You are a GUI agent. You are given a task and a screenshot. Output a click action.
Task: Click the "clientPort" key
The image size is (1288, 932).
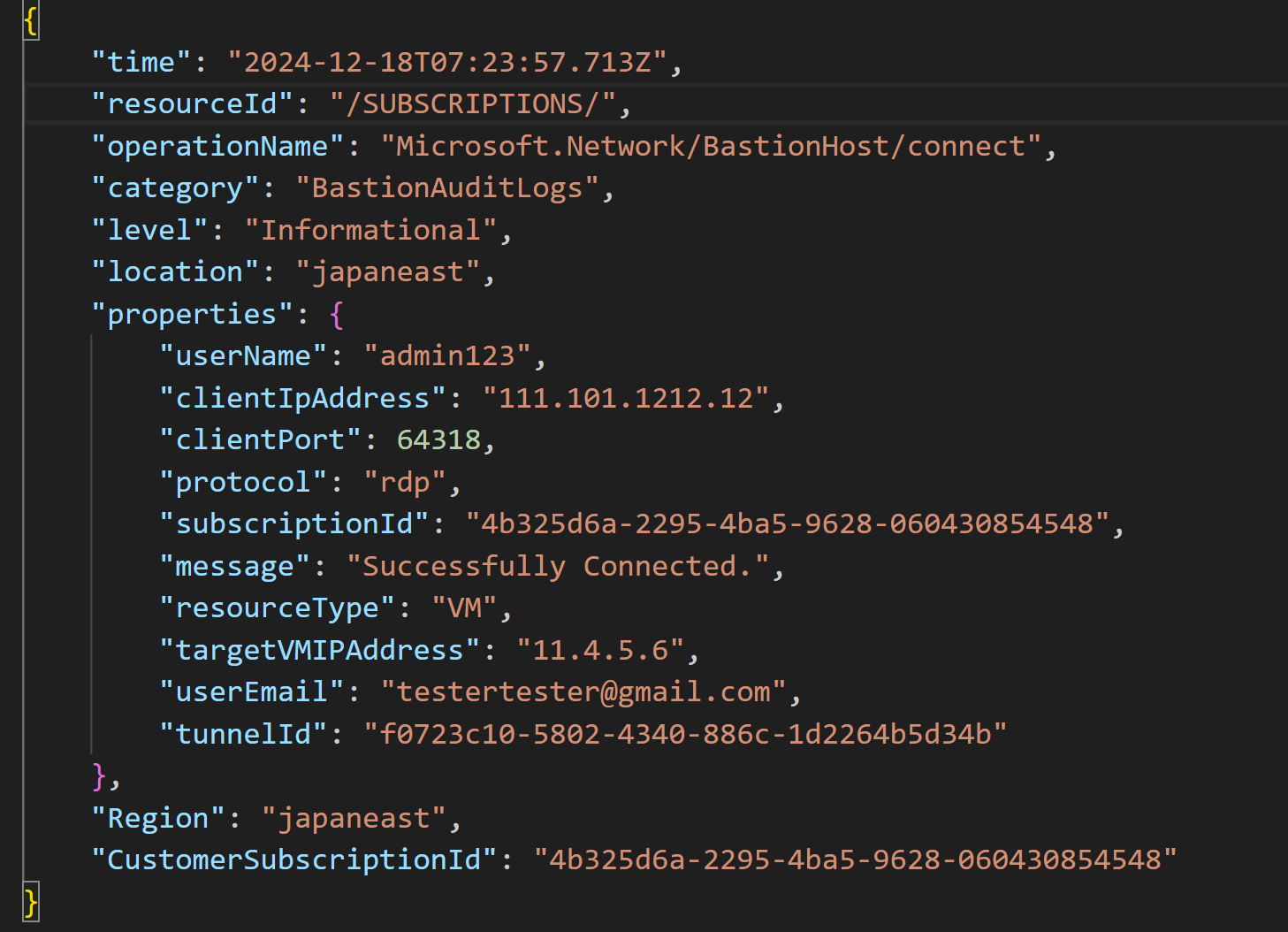260,440
